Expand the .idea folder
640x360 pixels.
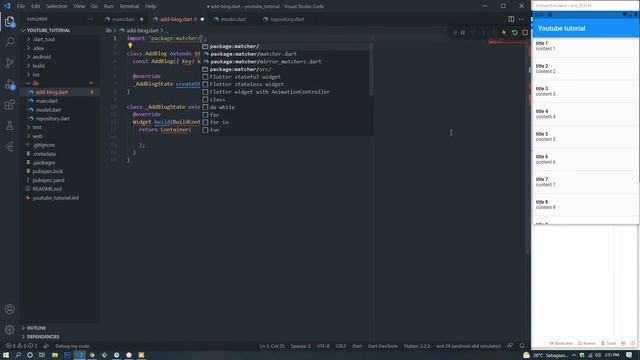(39, 48)
